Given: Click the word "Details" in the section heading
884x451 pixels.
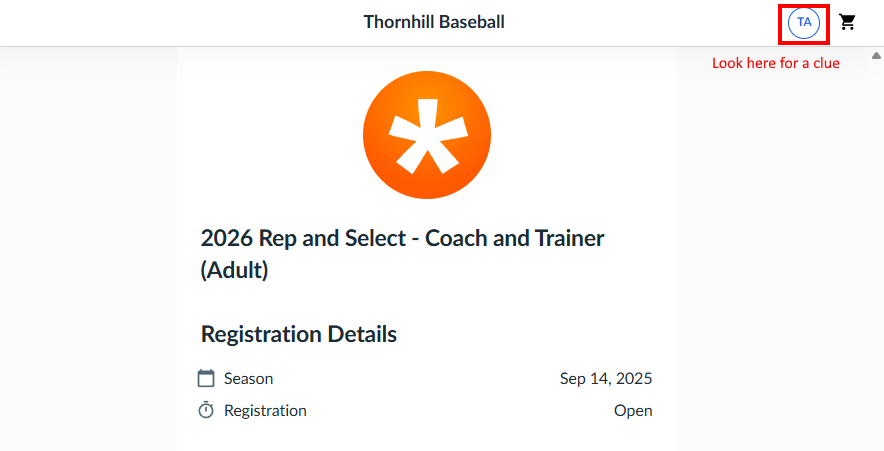Looking at the screenshot, I should click(x=359, y=334).
